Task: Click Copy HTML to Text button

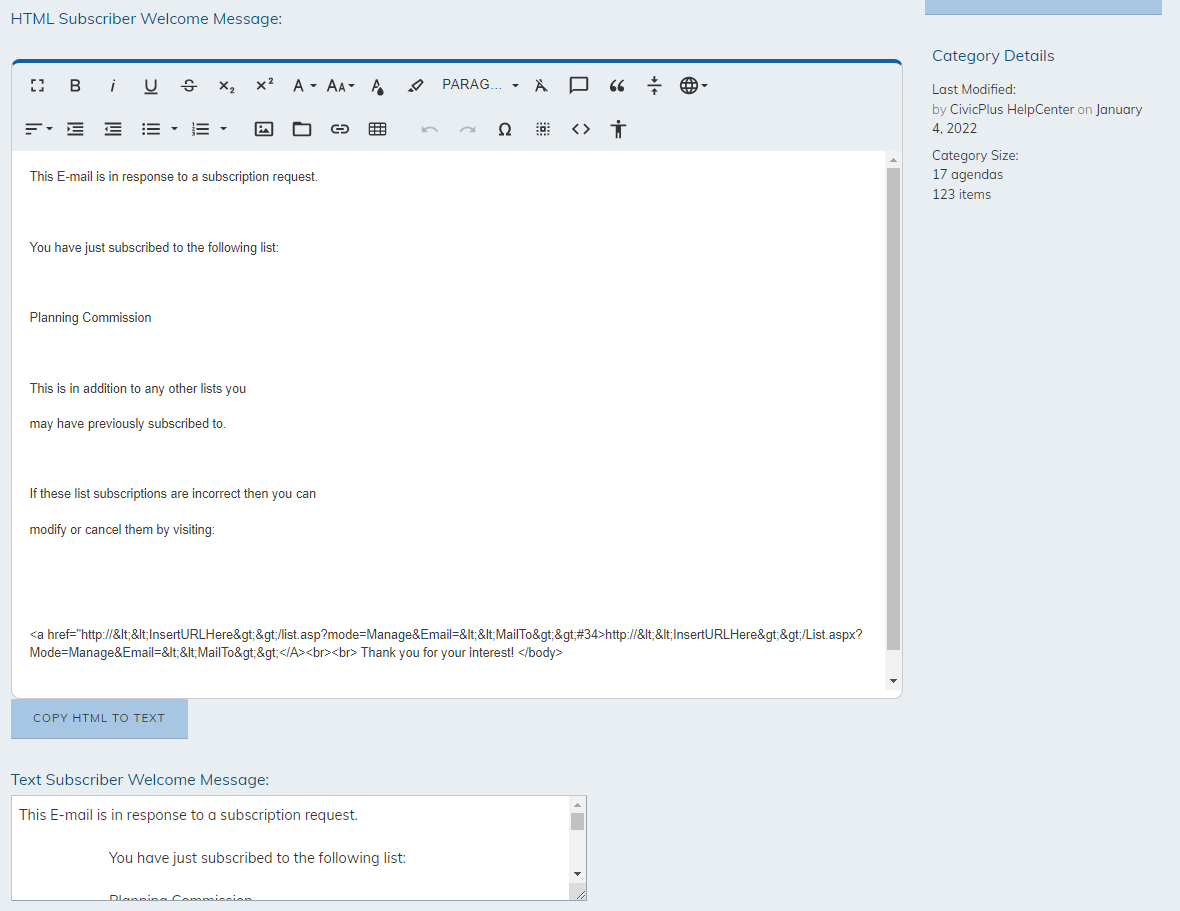Action: 99,718
